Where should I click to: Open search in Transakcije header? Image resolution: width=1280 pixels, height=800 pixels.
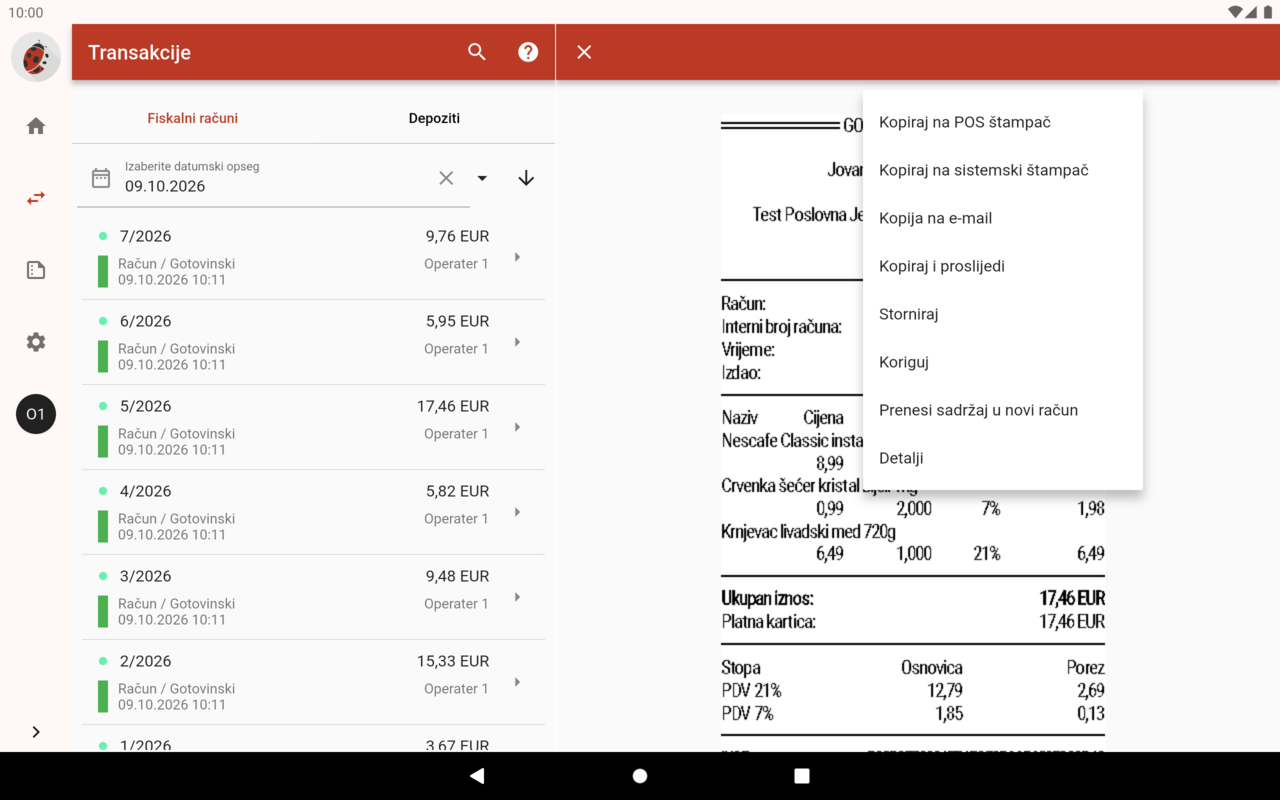(477, 52)
